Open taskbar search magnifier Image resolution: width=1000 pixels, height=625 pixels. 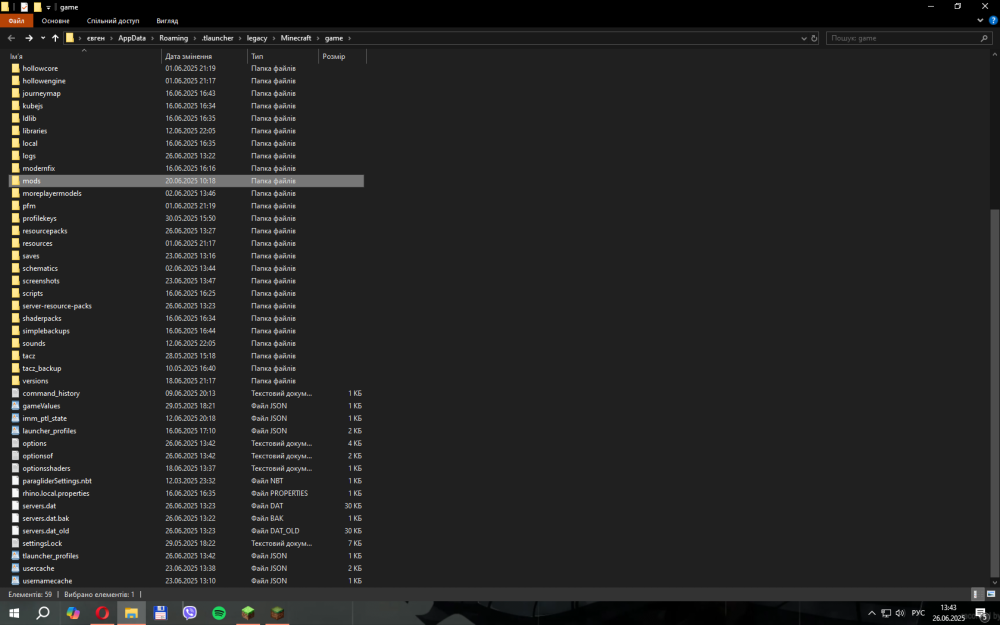coord(43,614)
